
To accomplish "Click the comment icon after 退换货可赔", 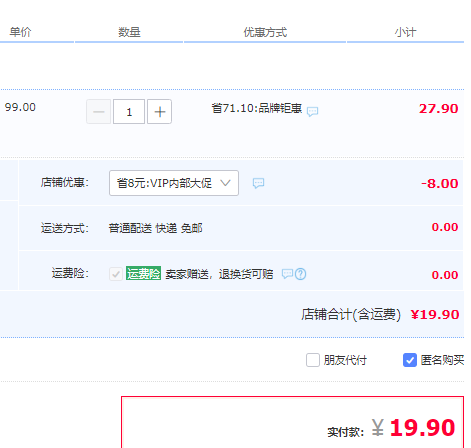I will tap(287, 274).
